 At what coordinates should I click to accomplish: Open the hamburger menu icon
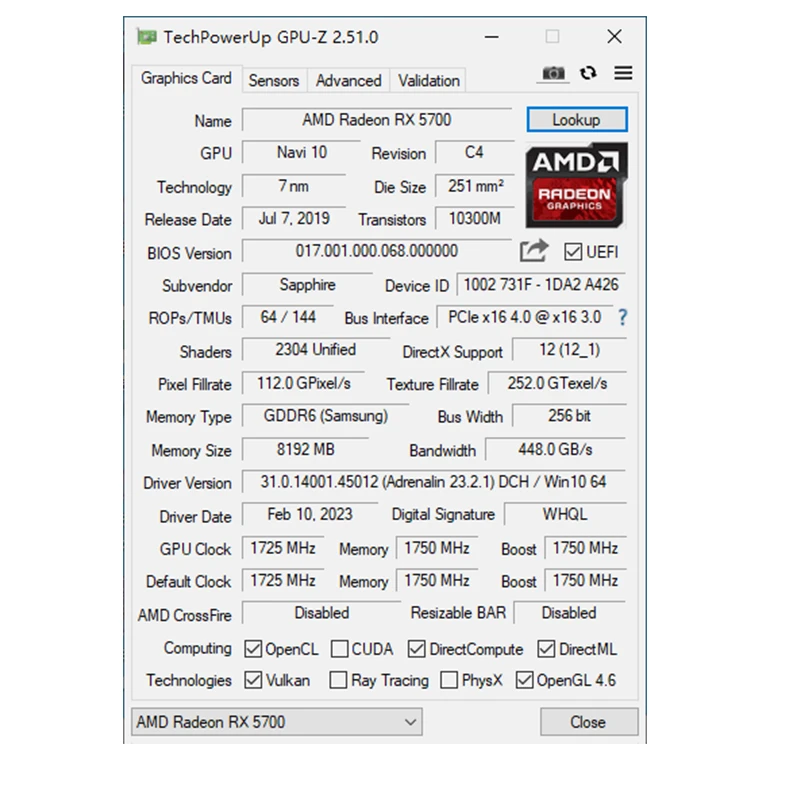tap(623, 73)
